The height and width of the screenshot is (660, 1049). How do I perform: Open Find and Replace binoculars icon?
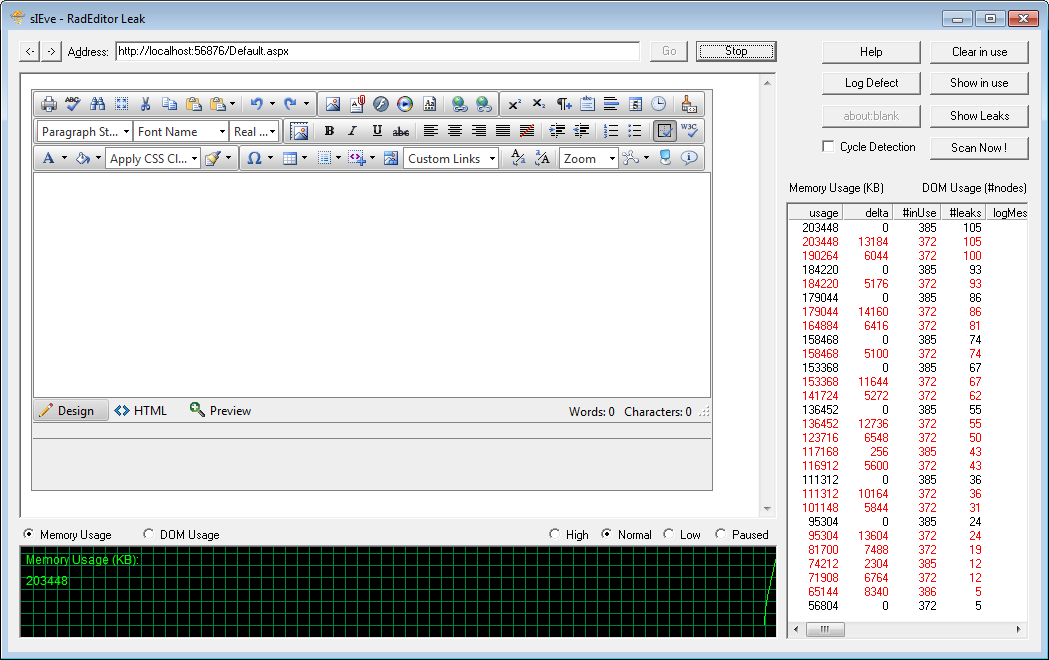pyautogui.click(x=98, y=104)
